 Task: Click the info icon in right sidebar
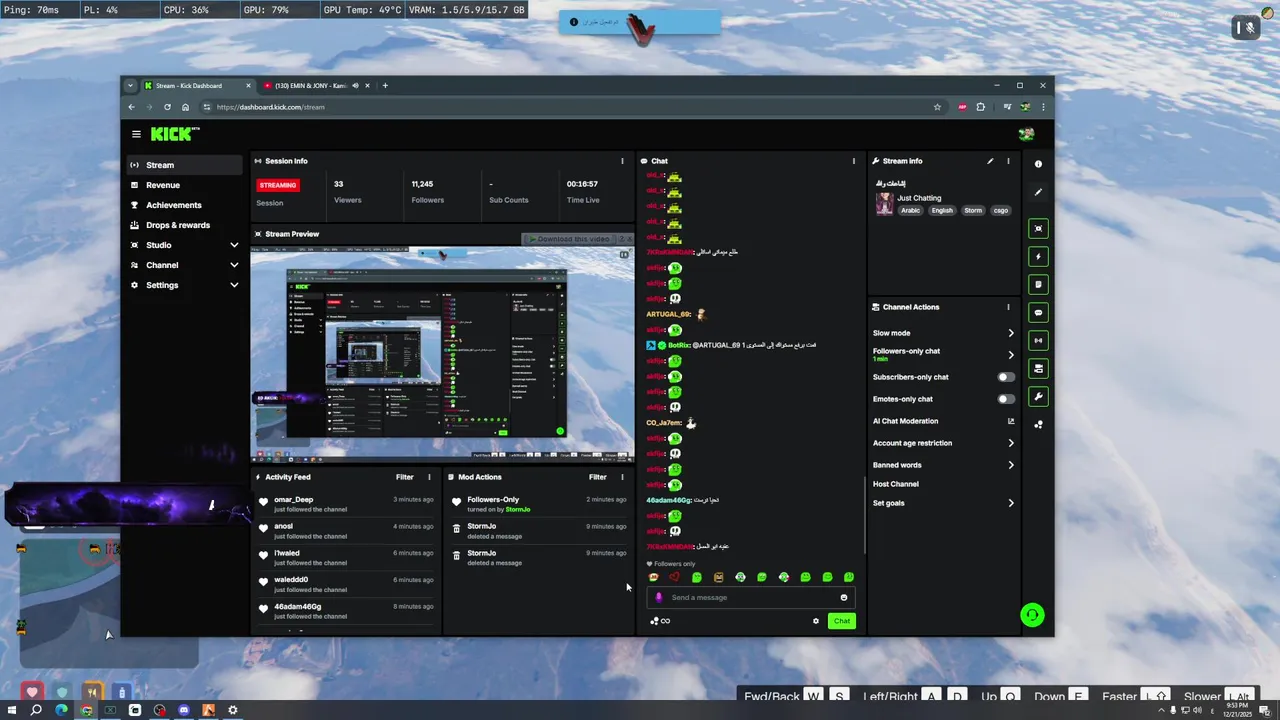(1038, 164)
